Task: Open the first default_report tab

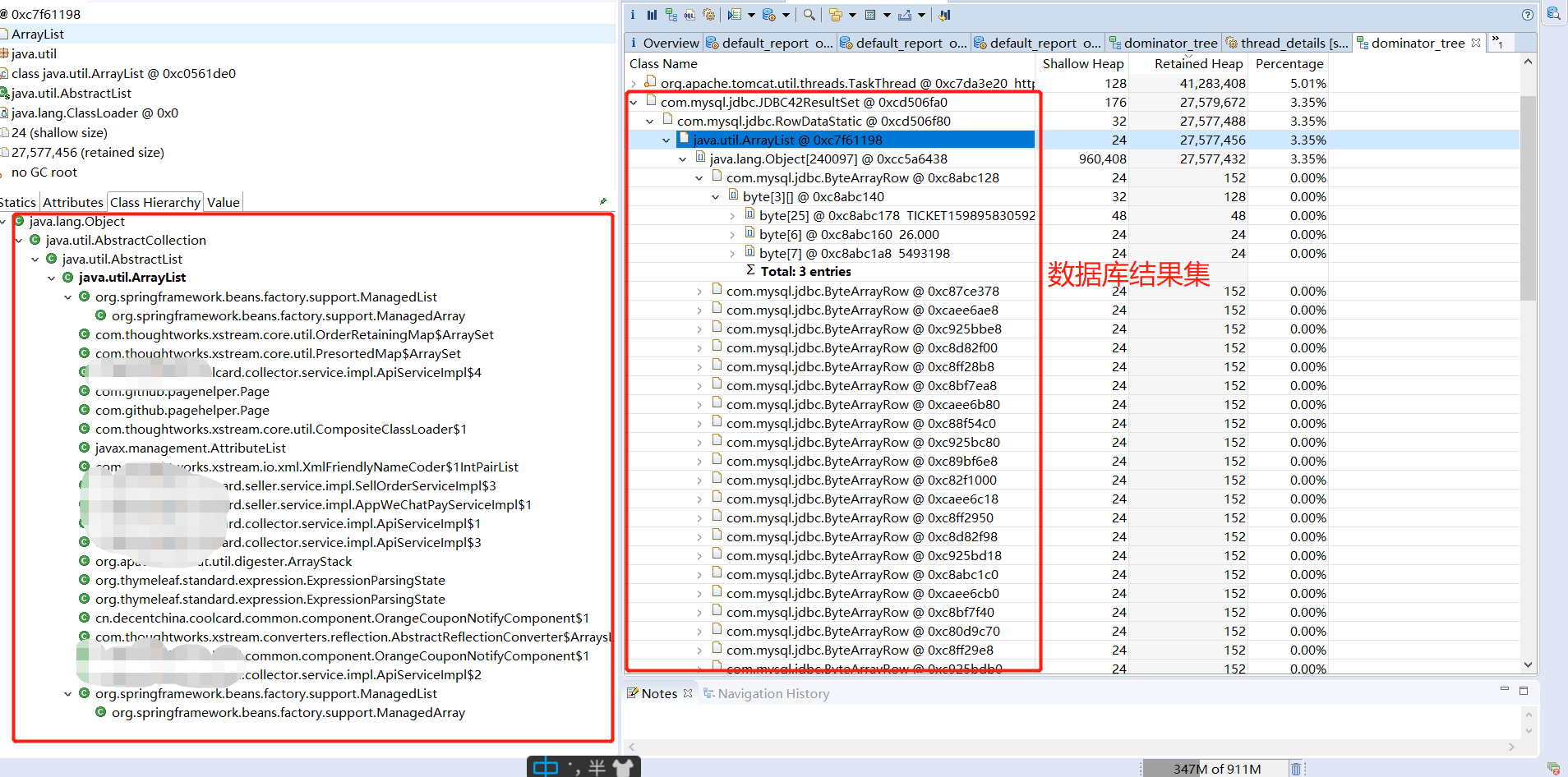Action: click(770, 43)
